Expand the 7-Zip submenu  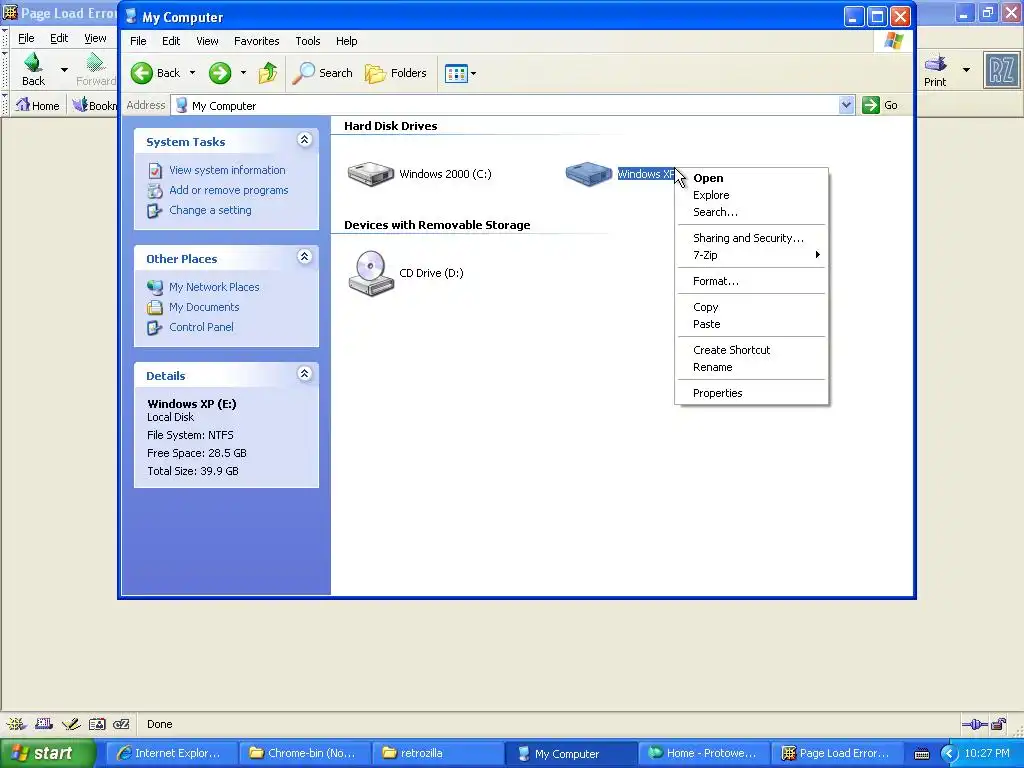coord(752,255)
